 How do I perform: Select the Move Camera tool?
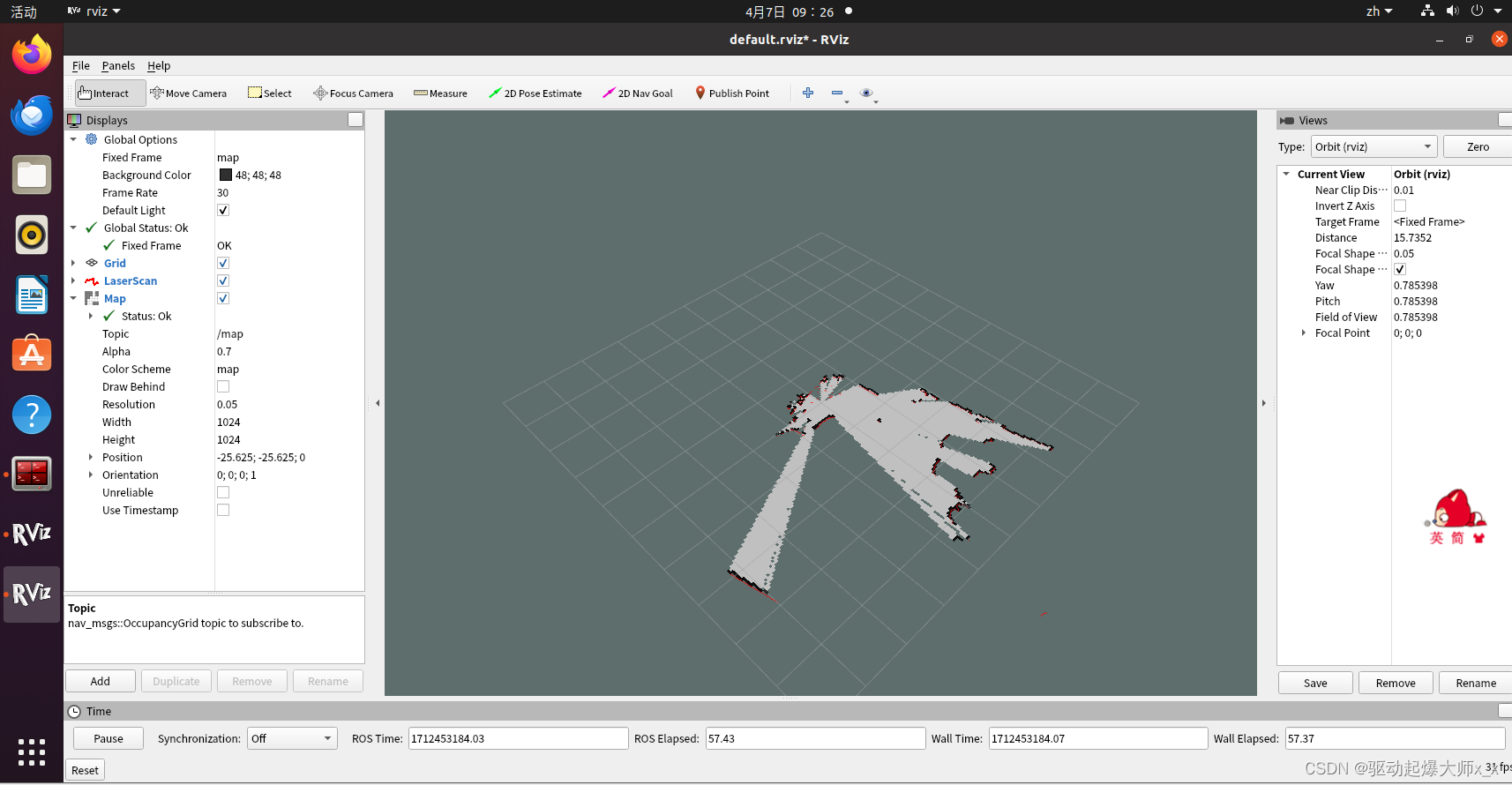point(189,93)
